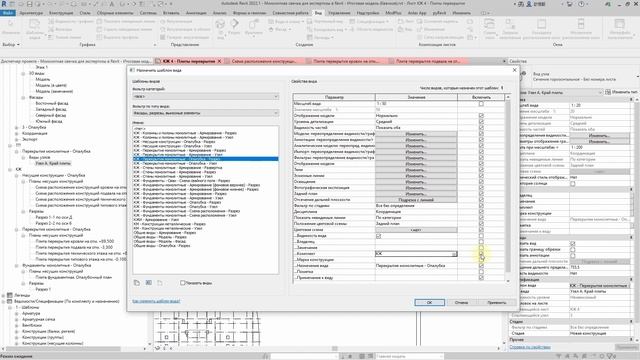Click the Delete template icon below the names list
The height and width of the screenshot is (360, 640).
click(x=160, y=282)
